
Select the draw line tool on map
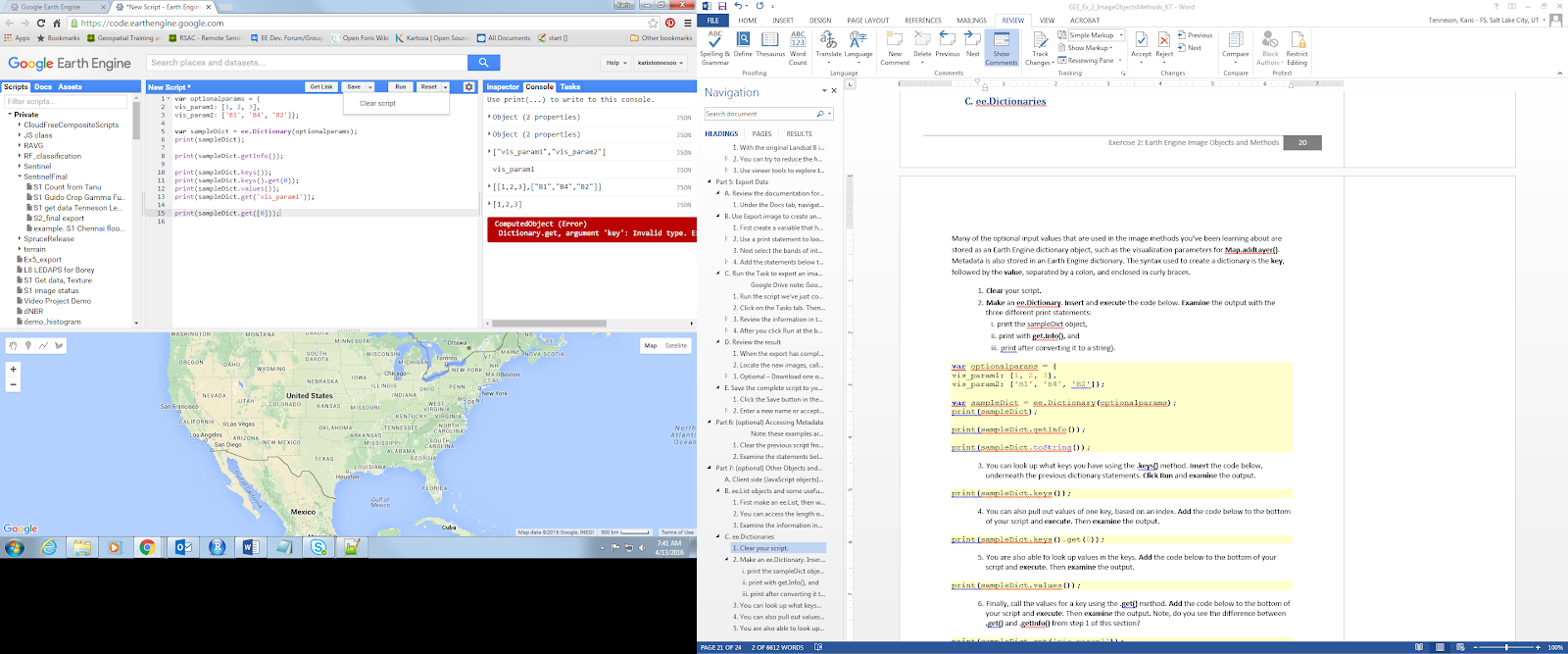[x=44, y=345]
